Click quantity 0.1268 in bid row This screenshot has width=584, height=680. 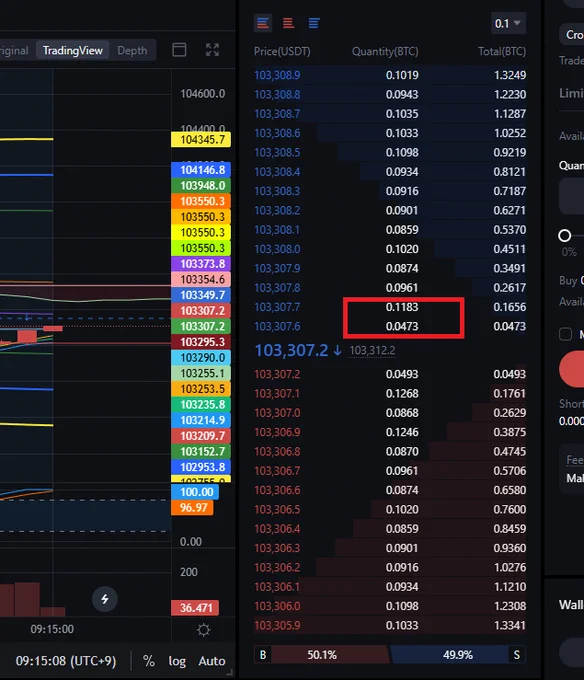click(402, 394)
